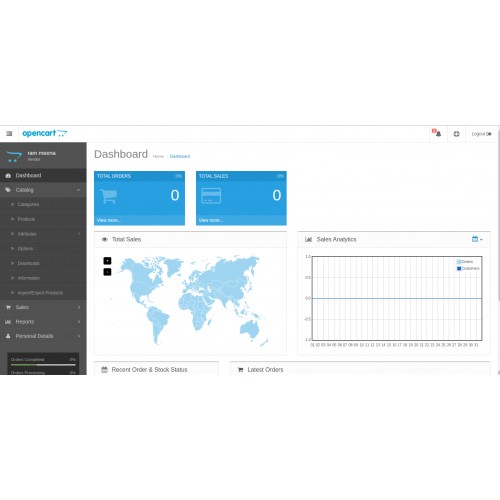Viewport: 500px width, 500px height.
Task: Click the Home breadcrumb link
Action: pyautogui.click(x=158, y=156)
